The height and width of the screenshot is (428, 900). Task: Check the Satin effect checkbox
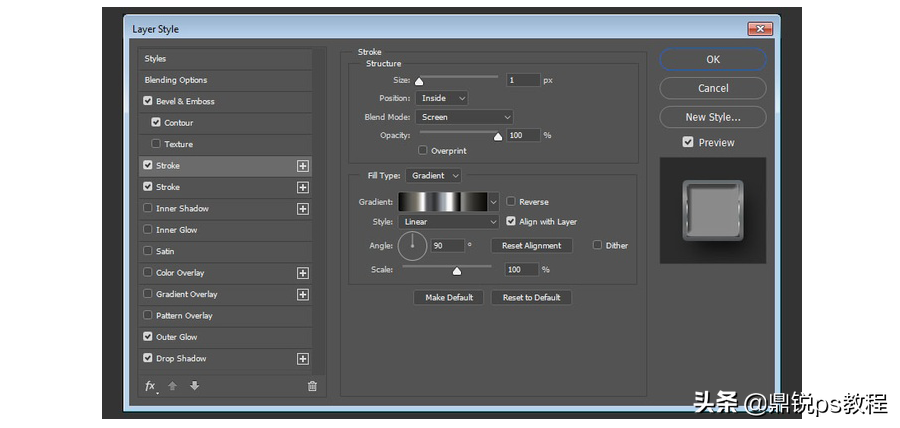(x=148, y=251)
